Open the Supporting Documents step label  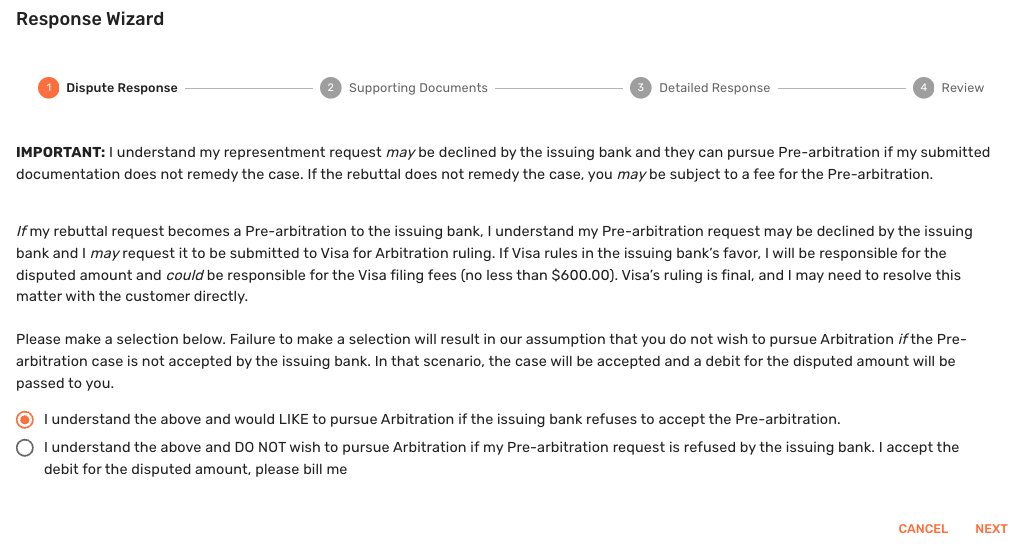coord(418,88)
